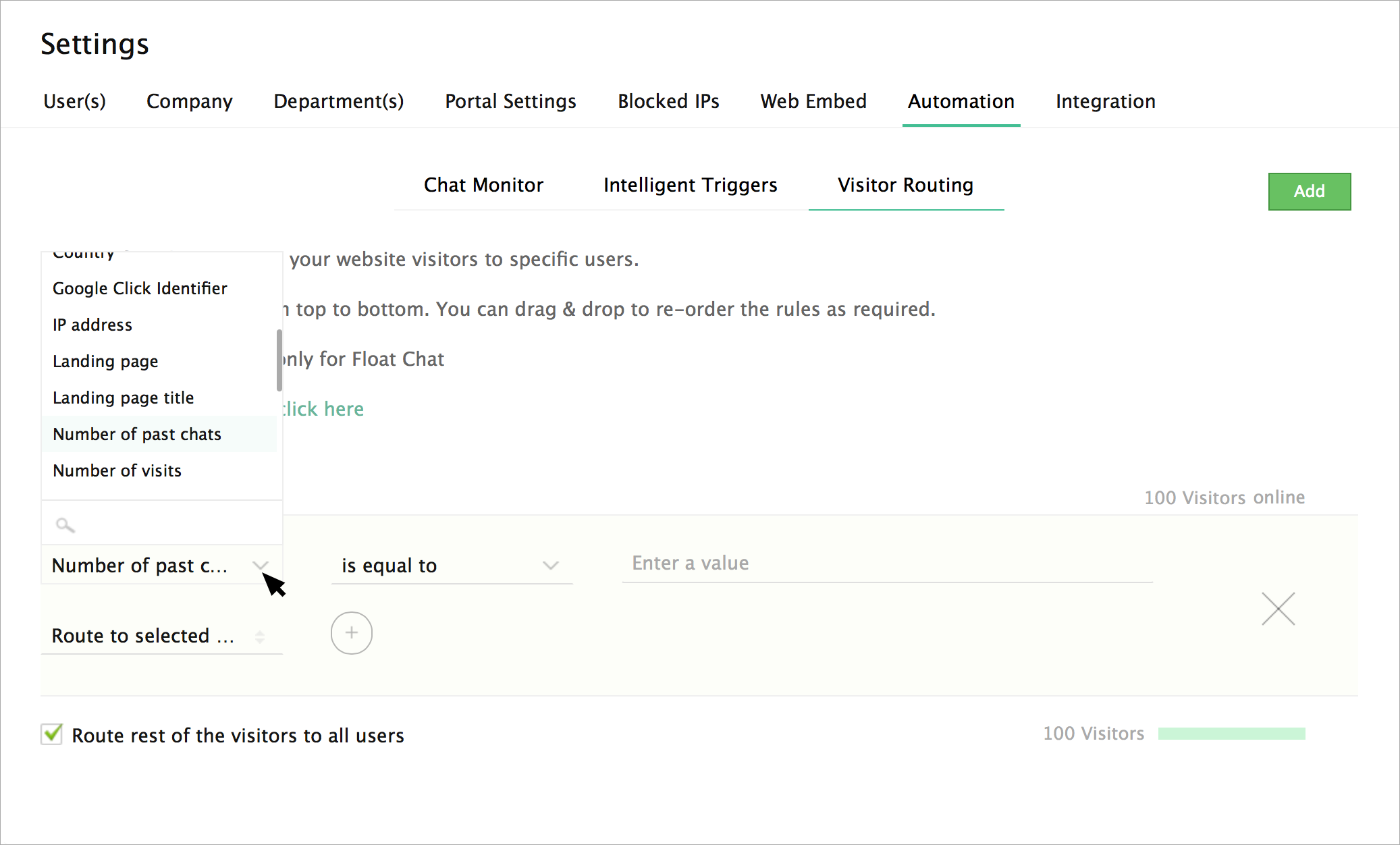Select the 'IP address' list option
1400x845 pixels.
[92, 325]
